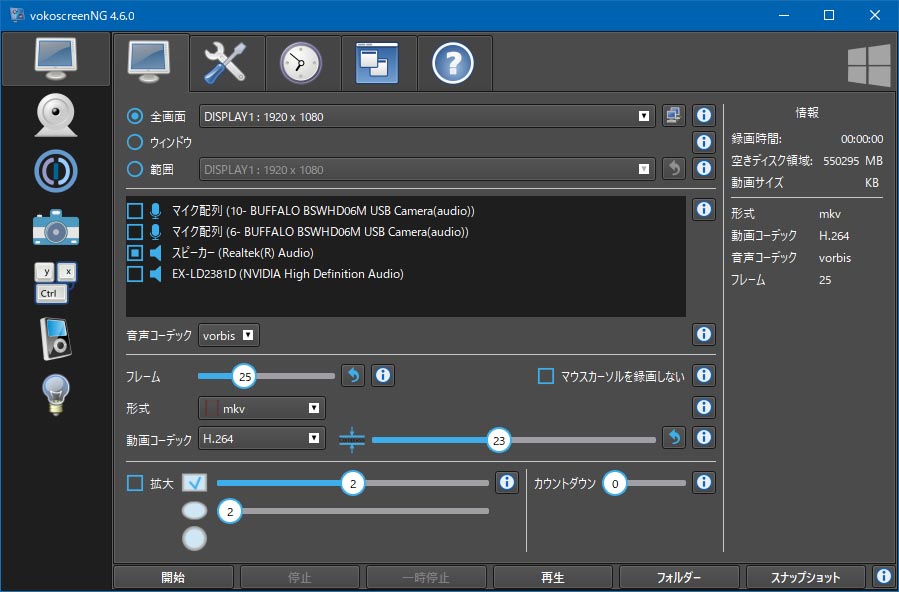
Task: Open the webcam section in sidebar
Action: coord(56,115)
